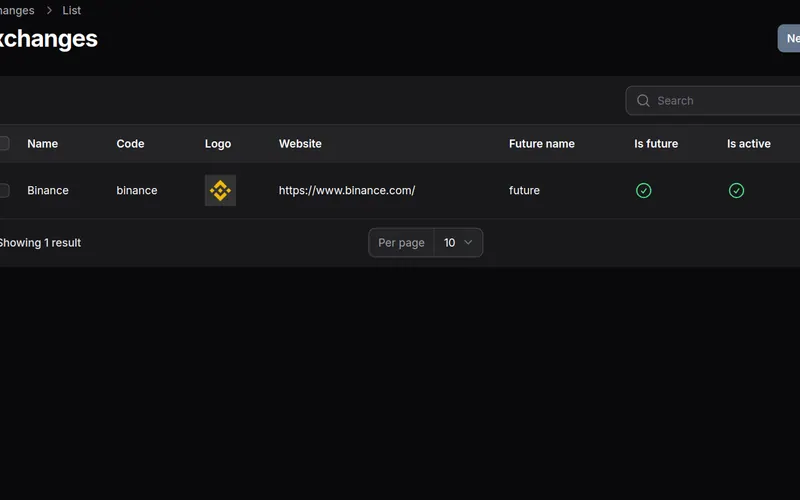
Task: Click the https://www.binance.com/ website cell
Action: pos(347,190)
